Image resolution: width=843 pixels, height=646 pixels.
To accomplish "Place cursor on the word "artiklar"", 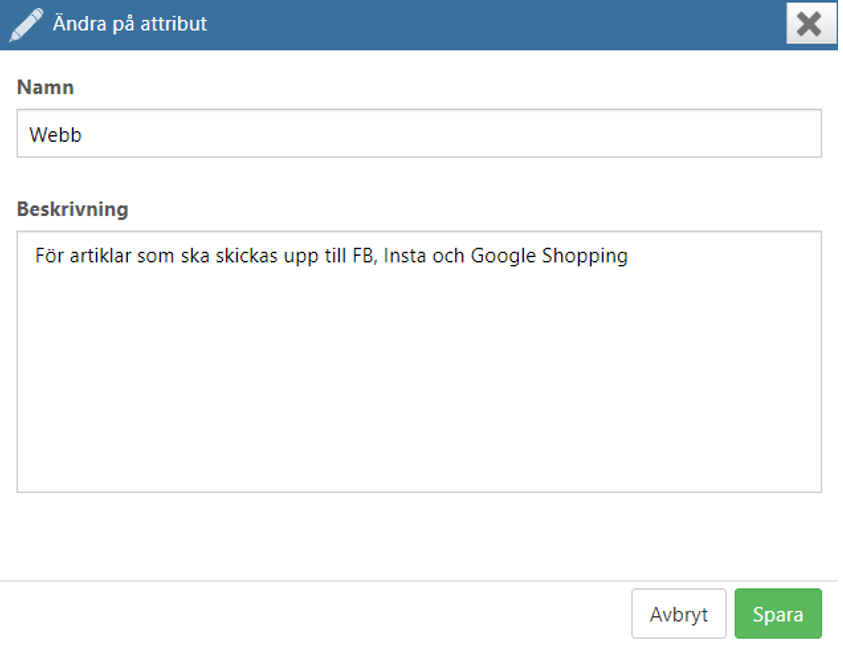I will pyautogui.click(x=101, y=256).
